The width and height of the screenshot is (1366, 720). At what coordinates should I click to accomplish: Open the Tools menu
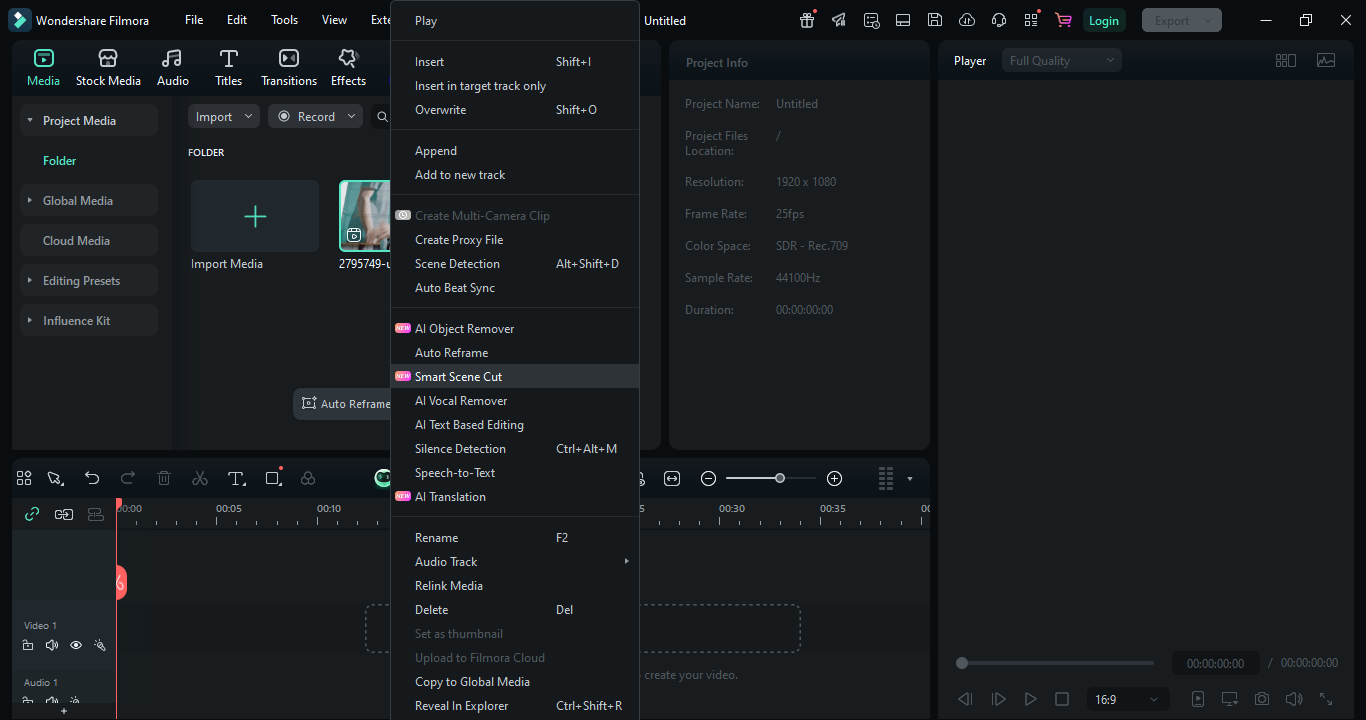[285, 20]
